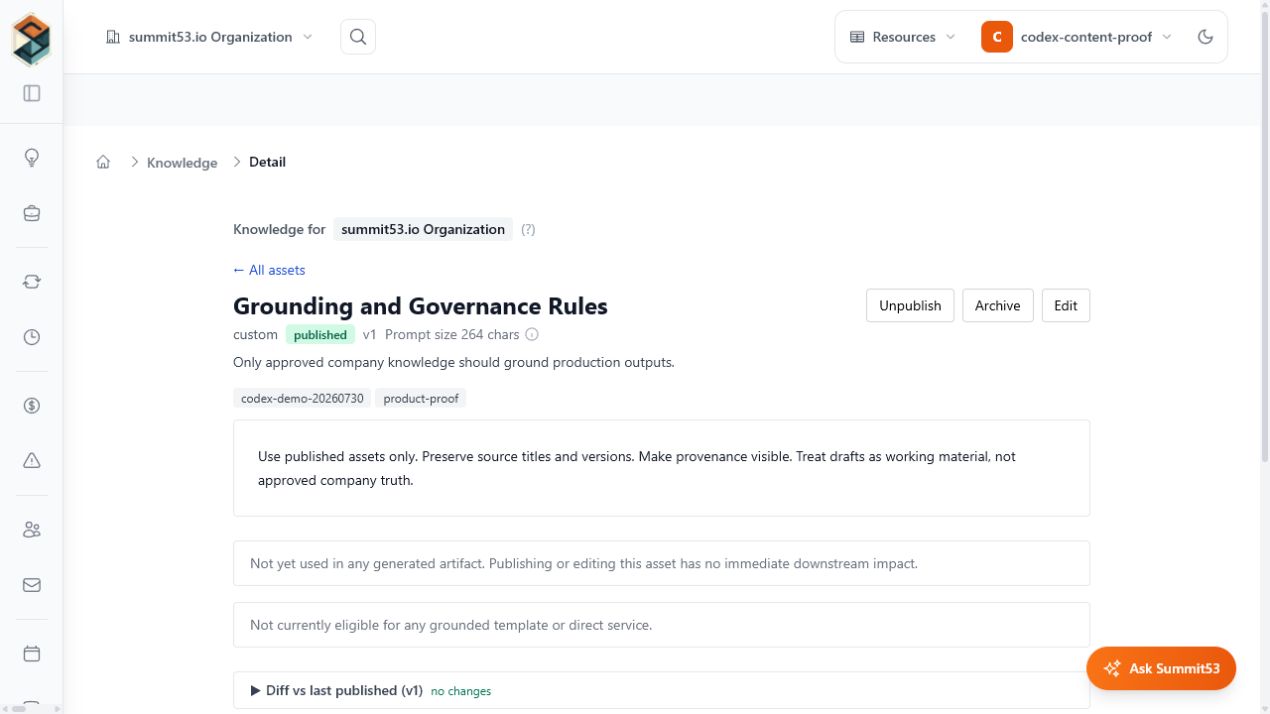This screenshot has height=714, width=1270.
Task: Open summit53.io Organization switcher dropdown
Action: (209, 37)
